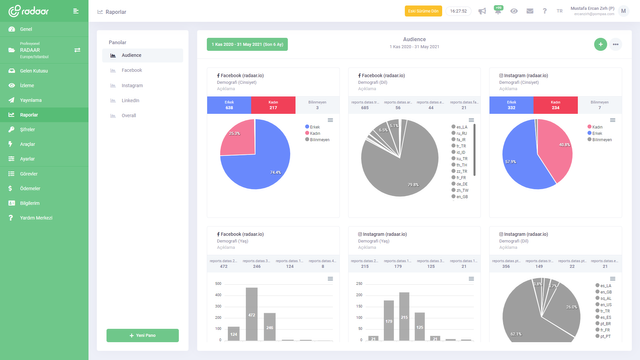Open the help question mark icon
Viewport: 640px width, 360px height.
pos(544,11)
